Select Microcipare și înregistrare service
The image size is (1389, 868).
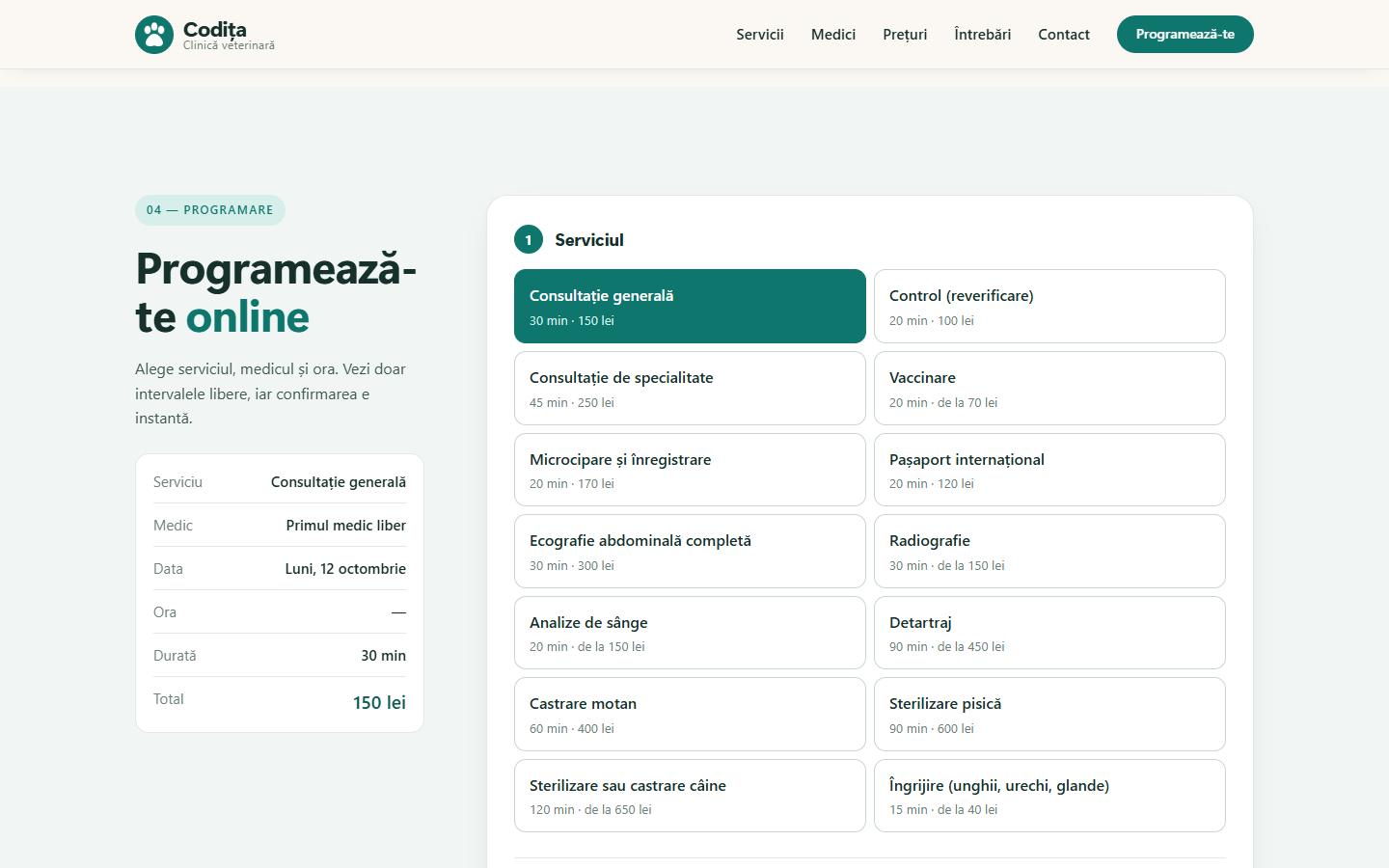pyautogui.click(x=690, y=470)
